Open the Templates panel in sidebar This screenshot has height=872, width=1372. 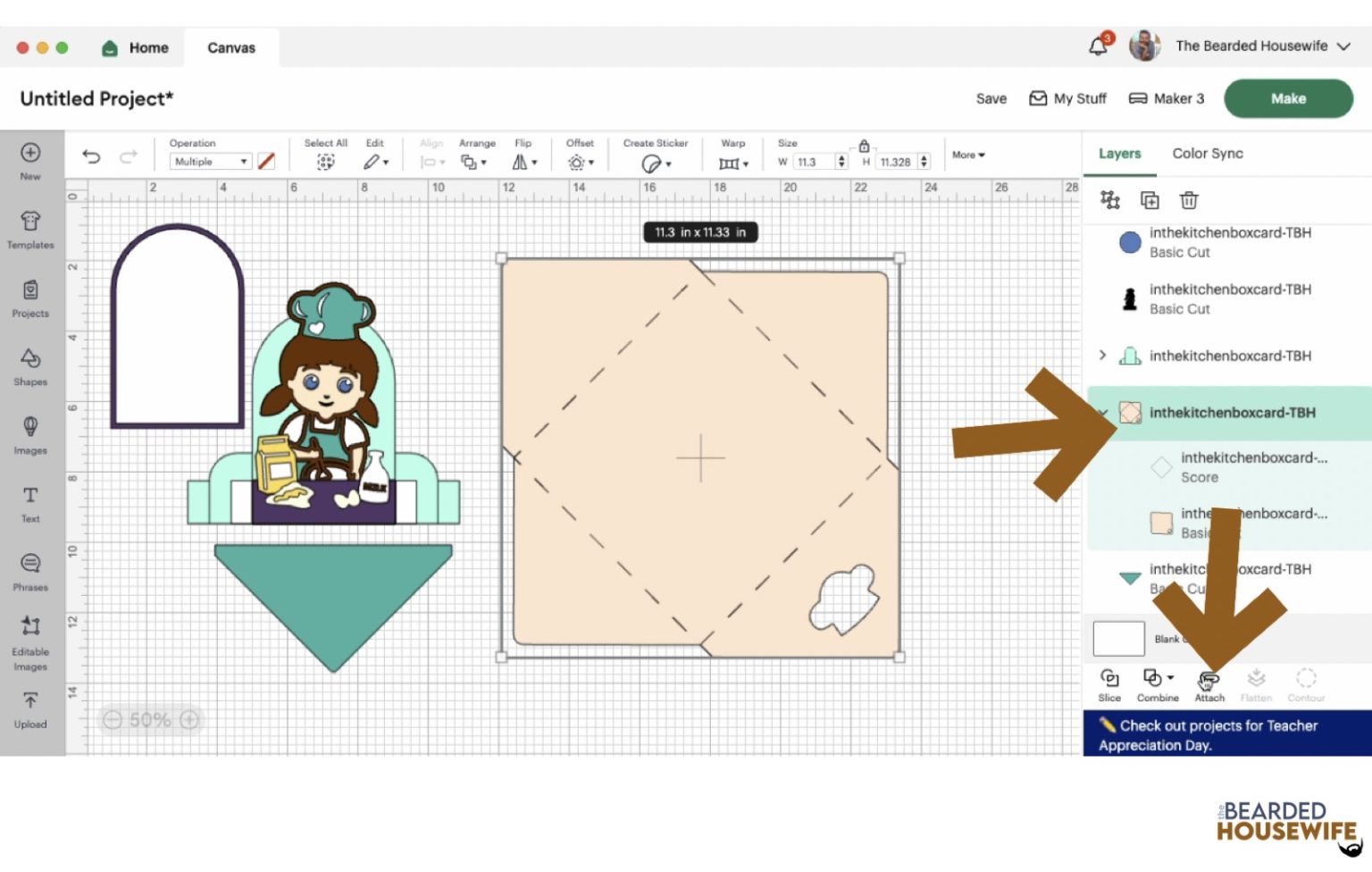[30, 229]
